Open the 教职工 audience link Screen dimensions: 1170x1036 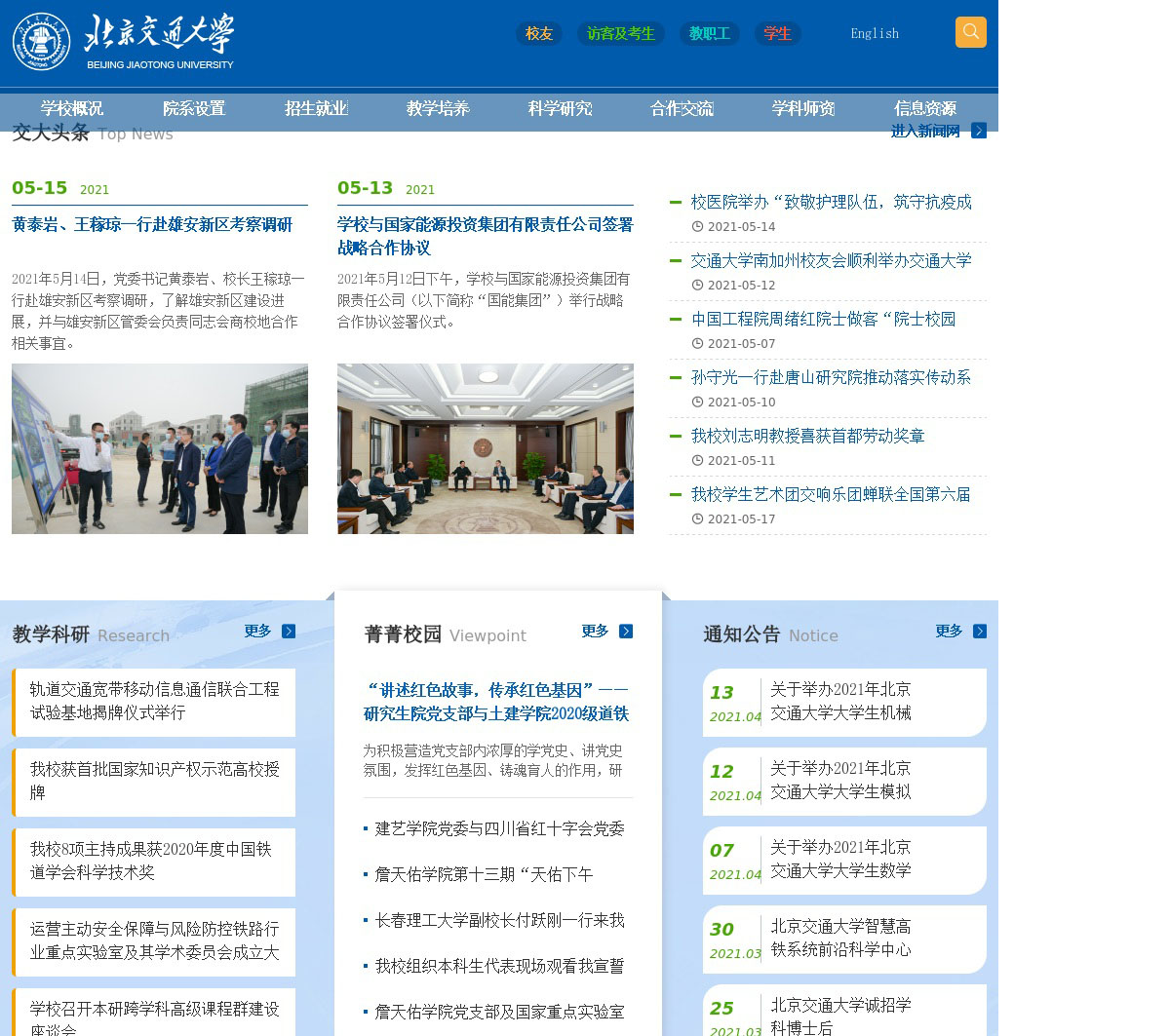coord(710,34)
